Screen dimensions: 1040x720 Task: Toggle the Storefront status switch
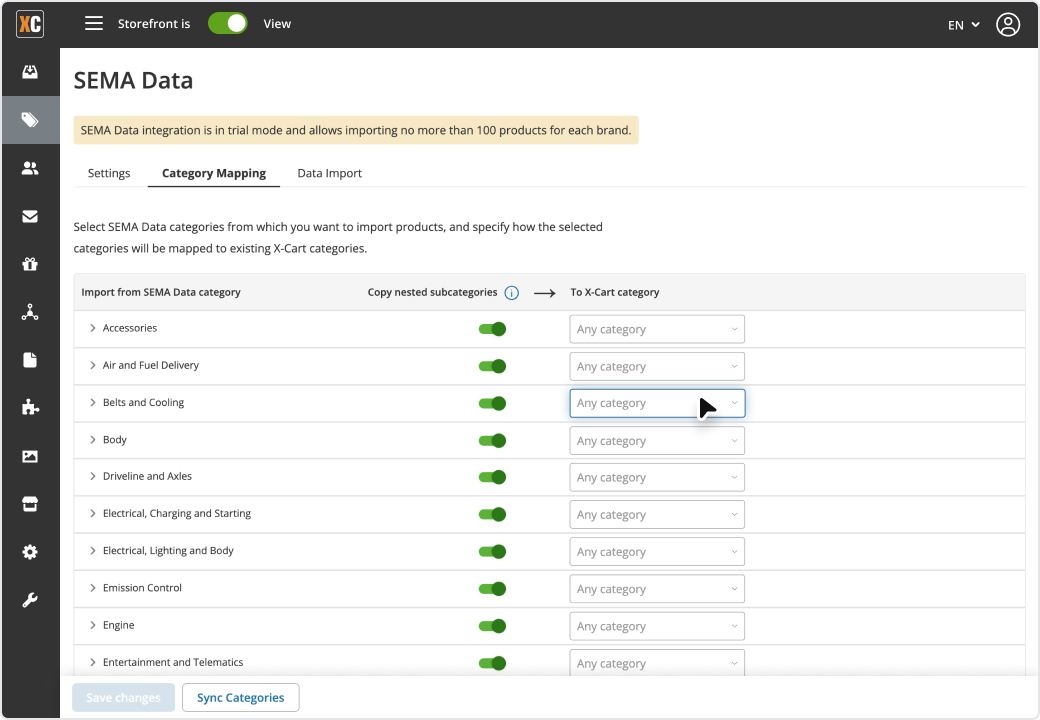(x=228, y=24)
